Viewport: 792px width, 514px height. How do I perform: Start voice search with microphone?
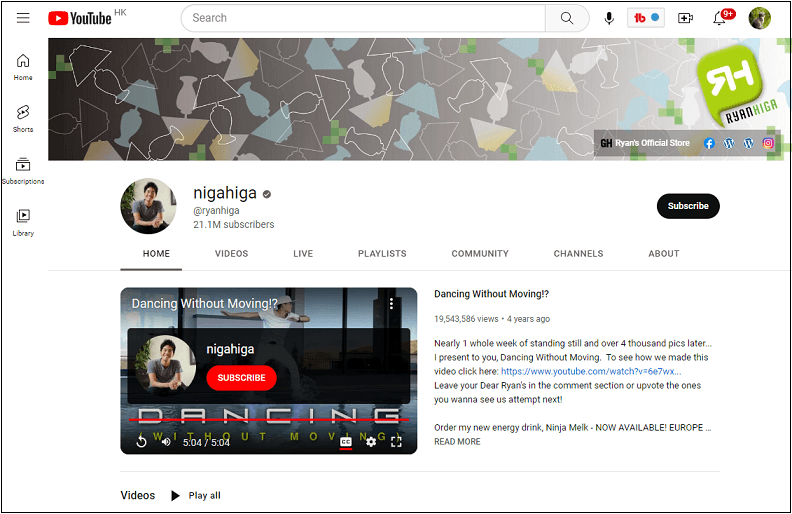(x=609, y=18)
